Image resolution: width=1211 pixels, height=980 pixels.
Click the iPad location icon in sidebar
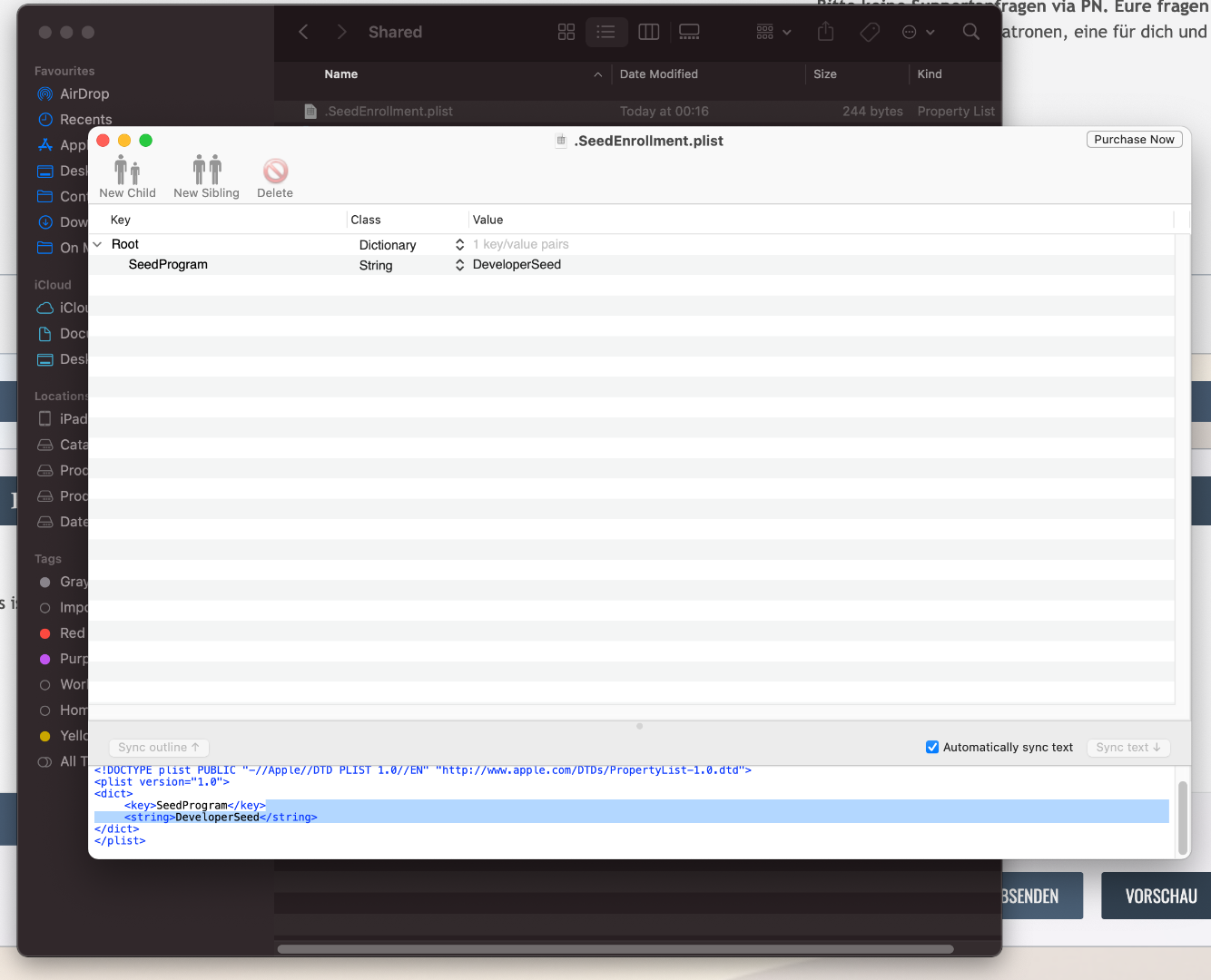pyautogui.click(x=45, y=419)
